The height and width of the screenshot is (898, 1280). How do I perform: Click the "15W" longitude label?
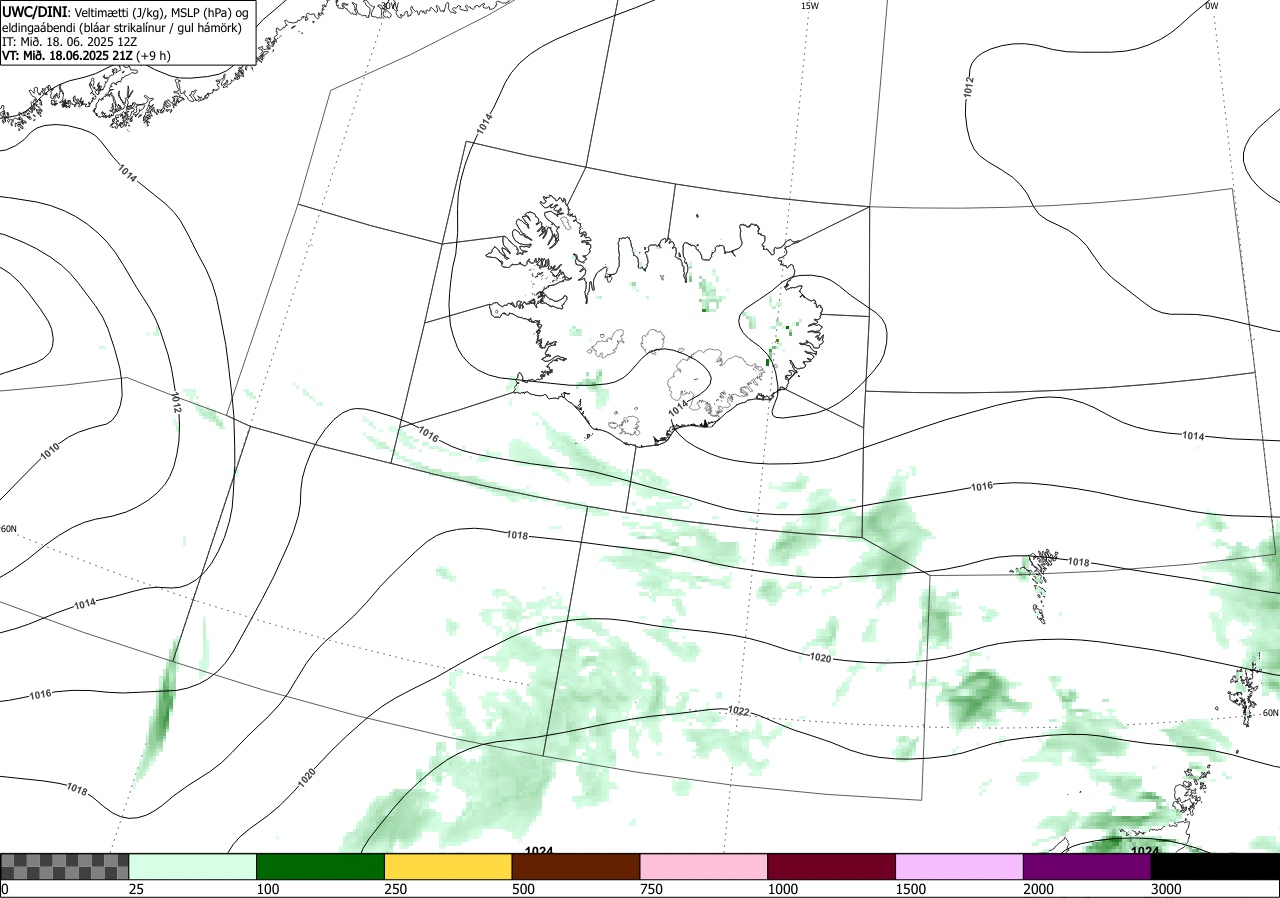(x=810, y=6)
